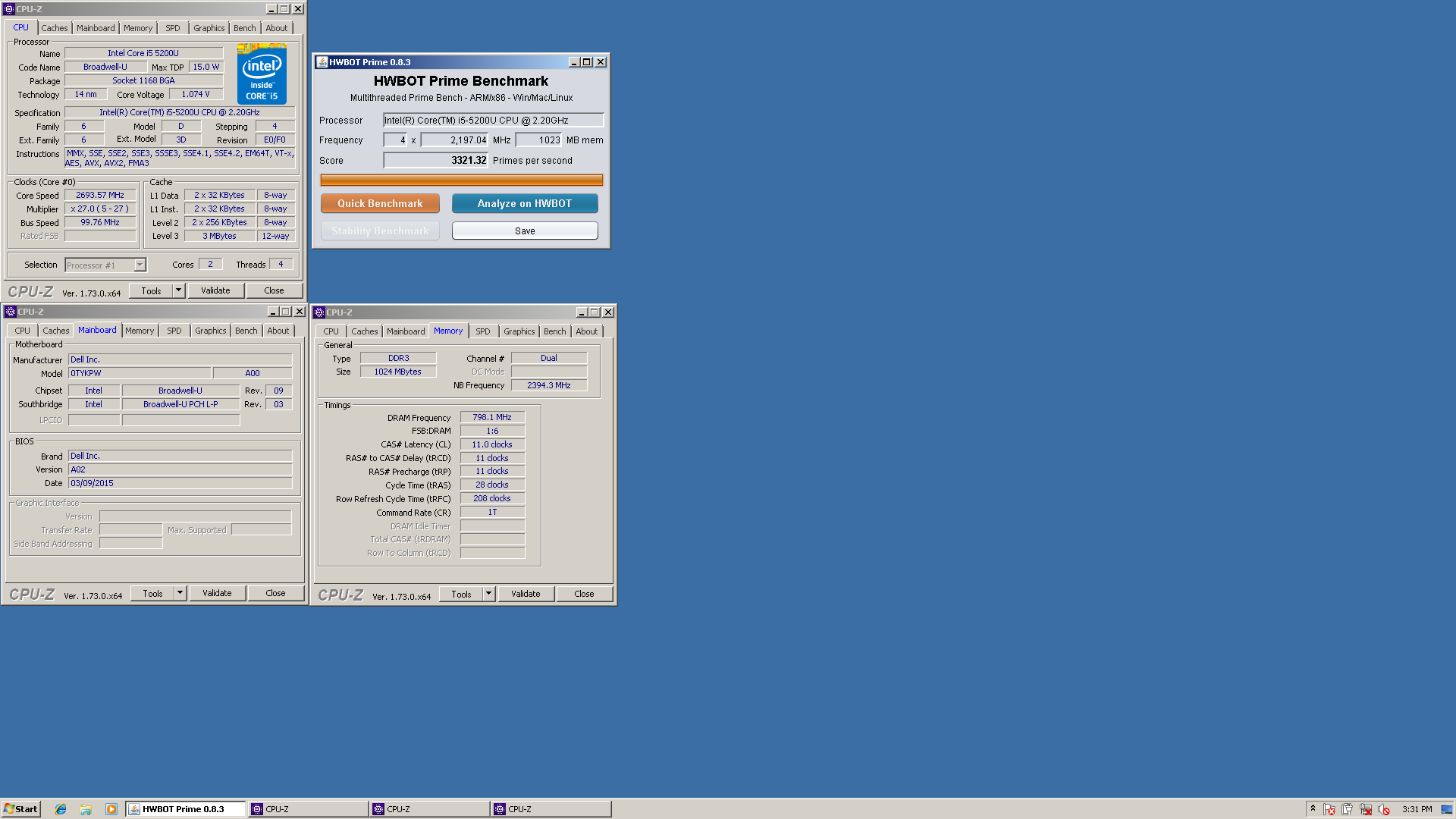The width and height of the screenshot is (1456, 819).
Task: Click the Score field showing 3321.32
Action: [x=435, y=160]
